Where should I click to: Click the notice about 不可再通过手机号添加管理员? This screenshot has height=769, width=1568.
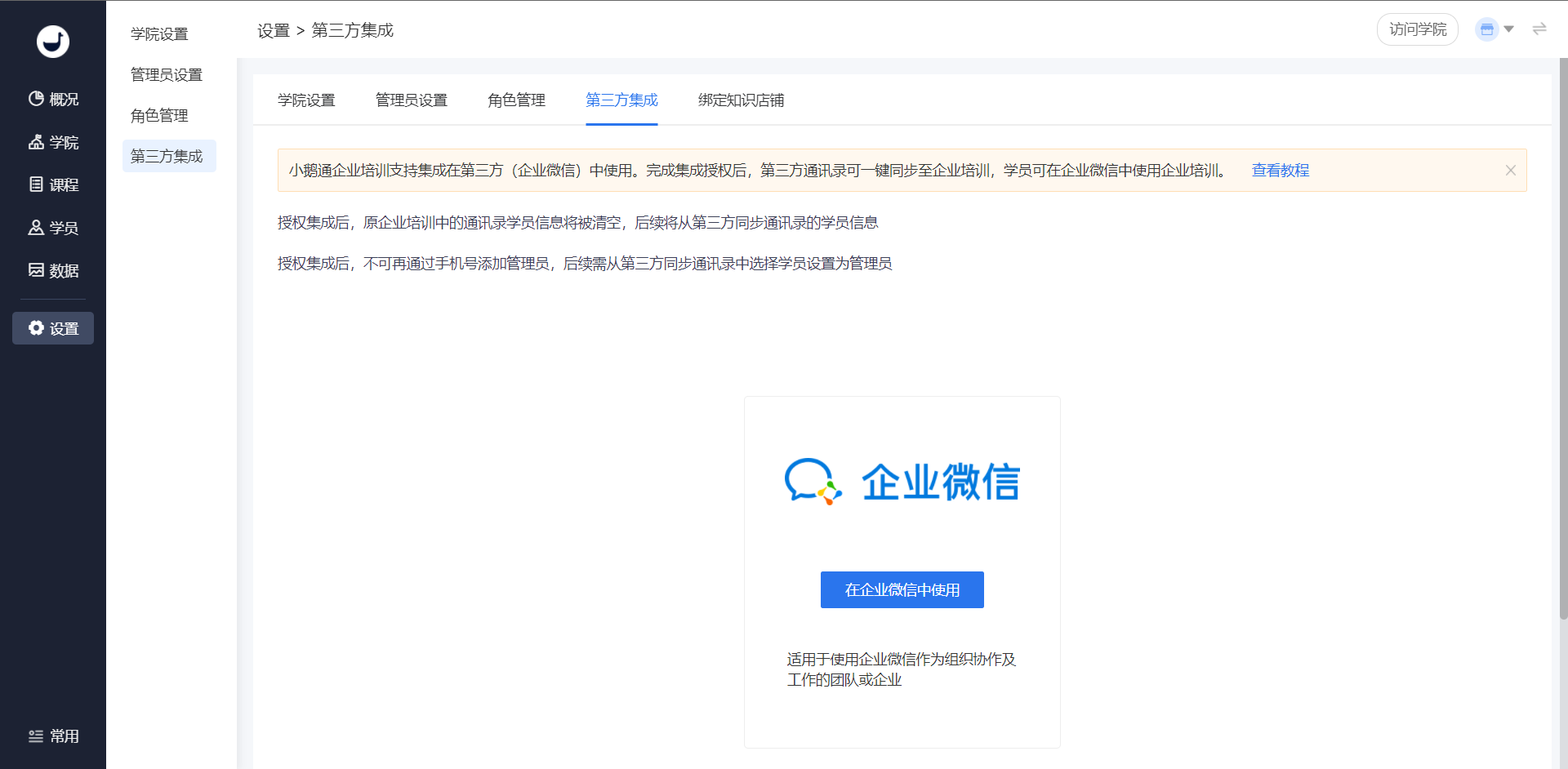[x=585, y=264]
